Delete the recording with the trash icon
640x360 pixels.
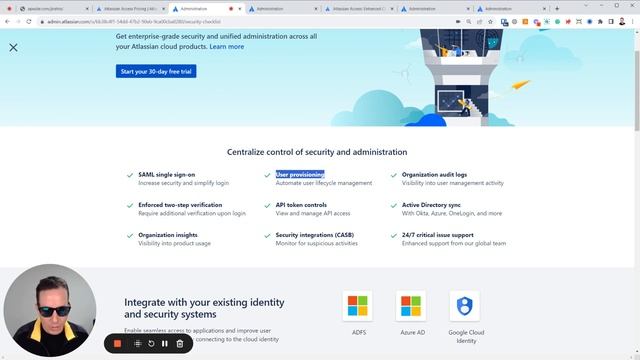(x=180, y=344)
